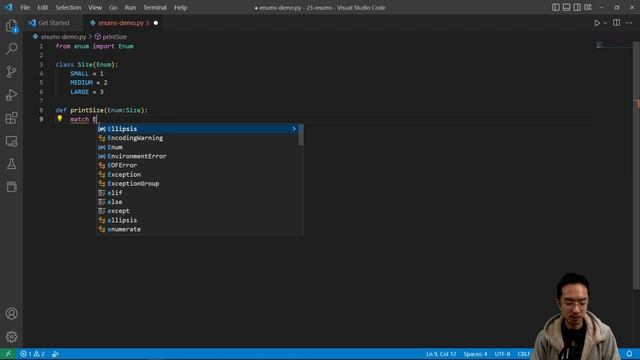This screenshot has height=360, width=640.
Task: Open the Run and Debug view
Action: [11, 95]
